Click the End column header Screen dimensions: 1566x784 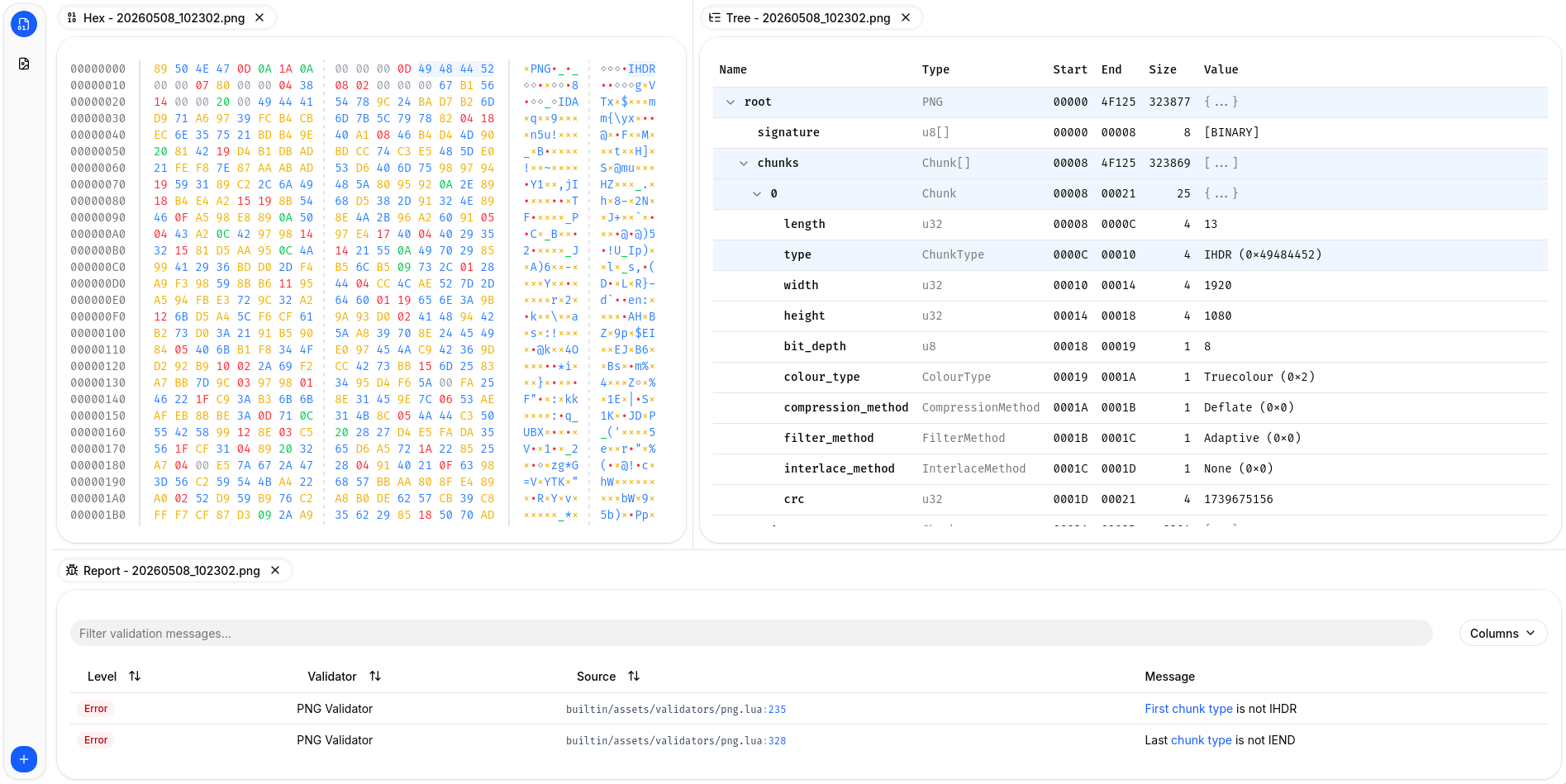[1111, 69]
